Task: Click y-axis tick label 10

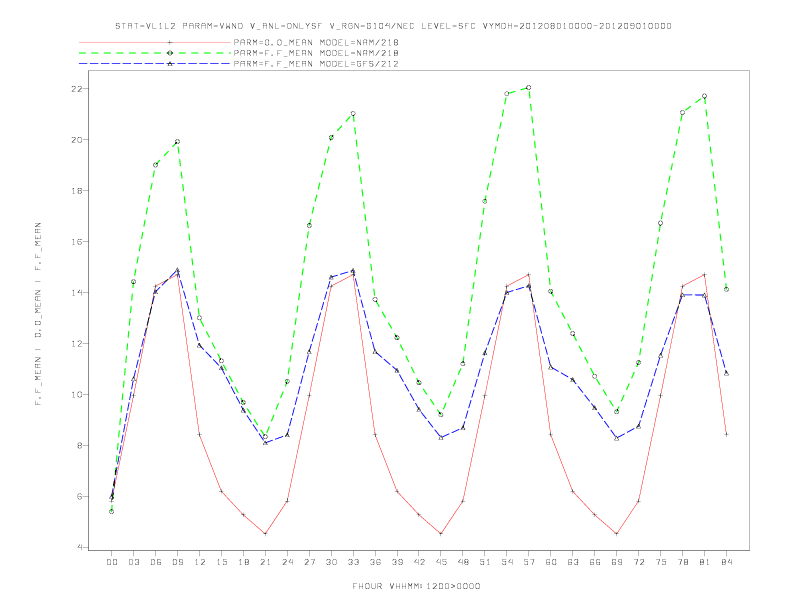Action: 76,395
